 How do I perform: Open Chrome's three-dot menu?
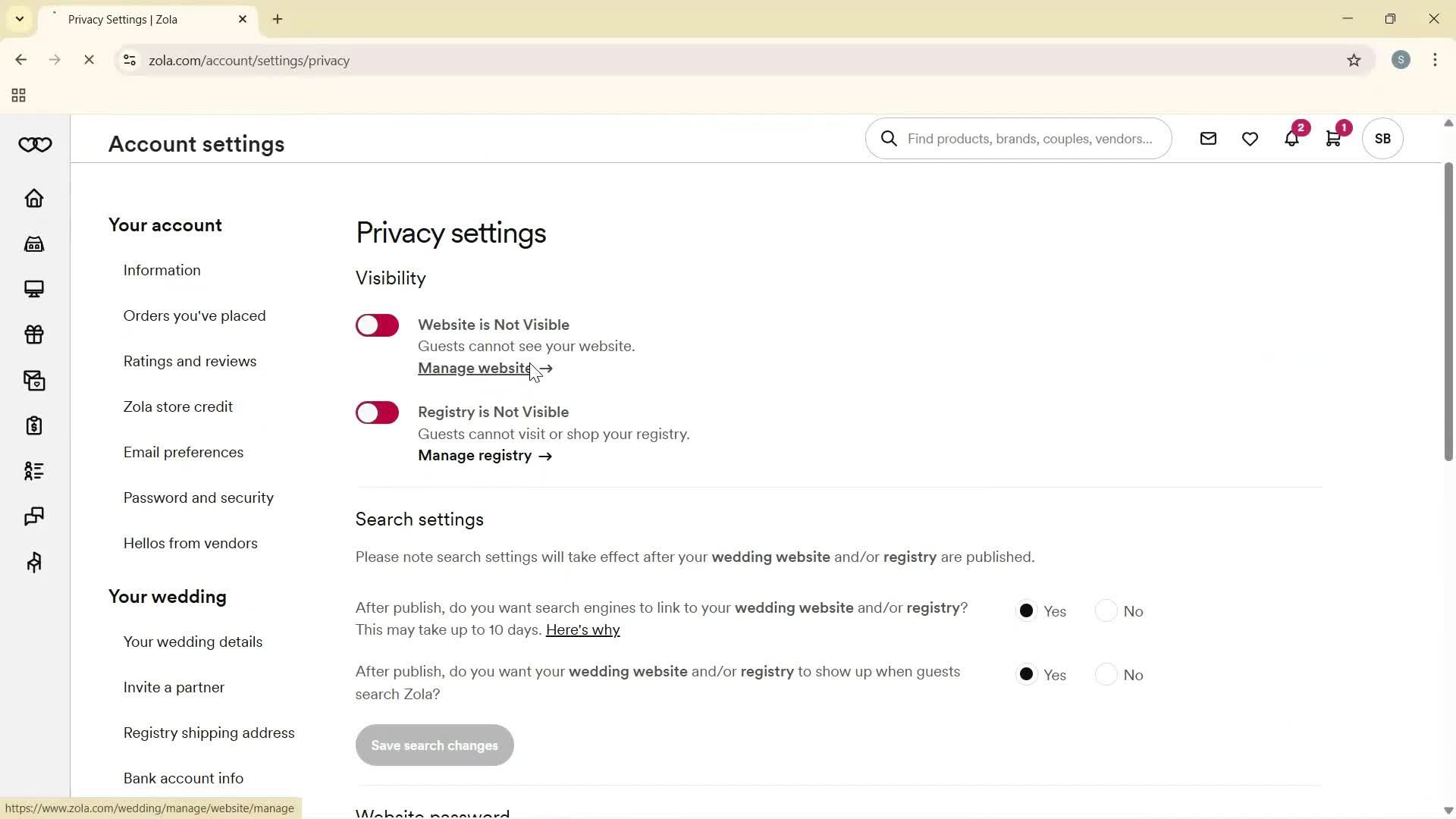(x=1436, y=60)
